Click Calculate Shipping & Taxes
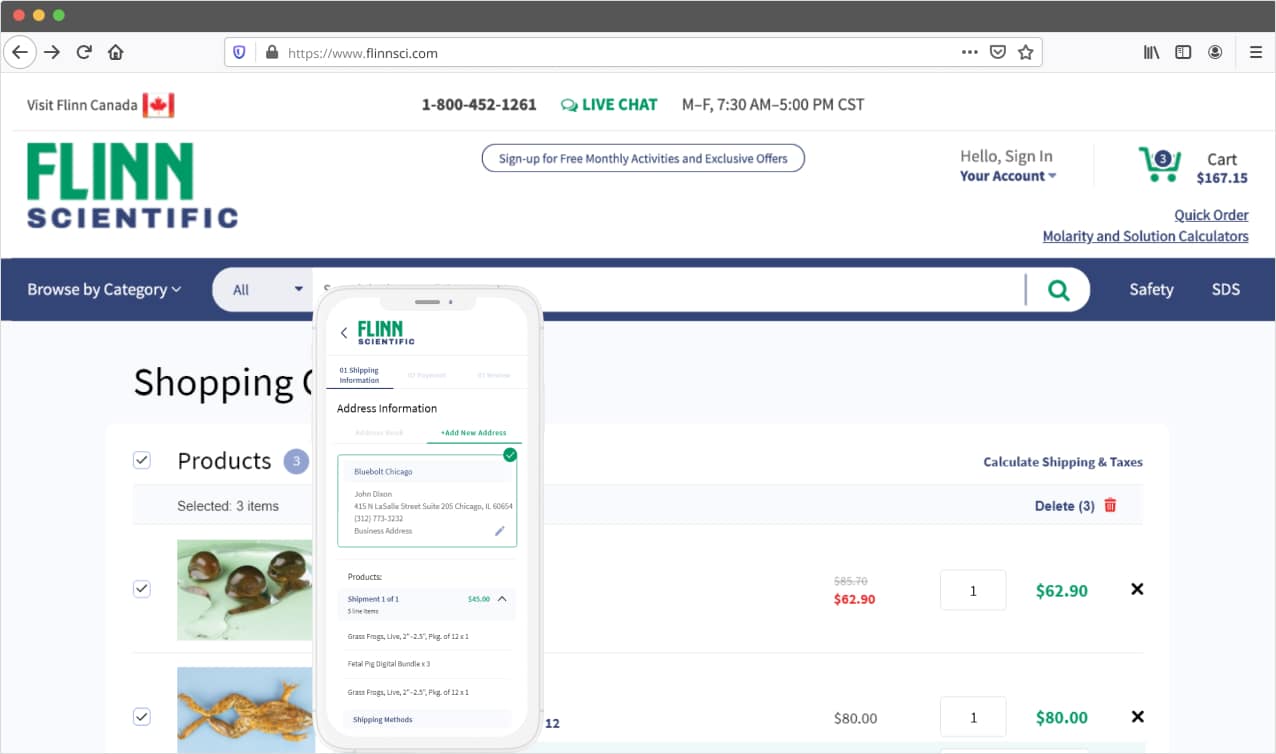 coord(1062,462)
